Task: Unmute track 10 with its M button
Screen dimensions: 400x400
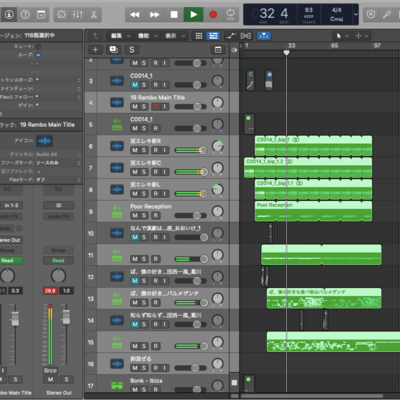Action: point(135,237)
